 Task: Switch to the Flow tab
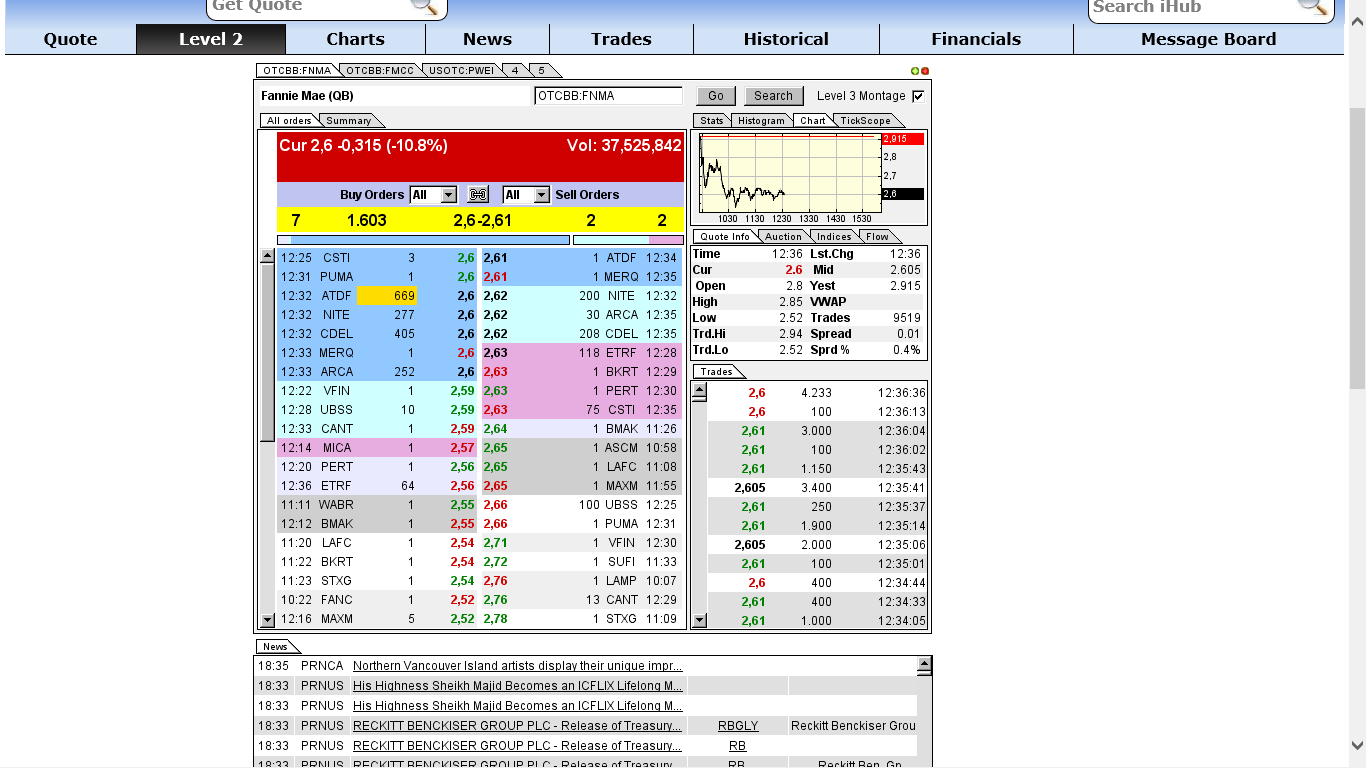pos(877,237)
